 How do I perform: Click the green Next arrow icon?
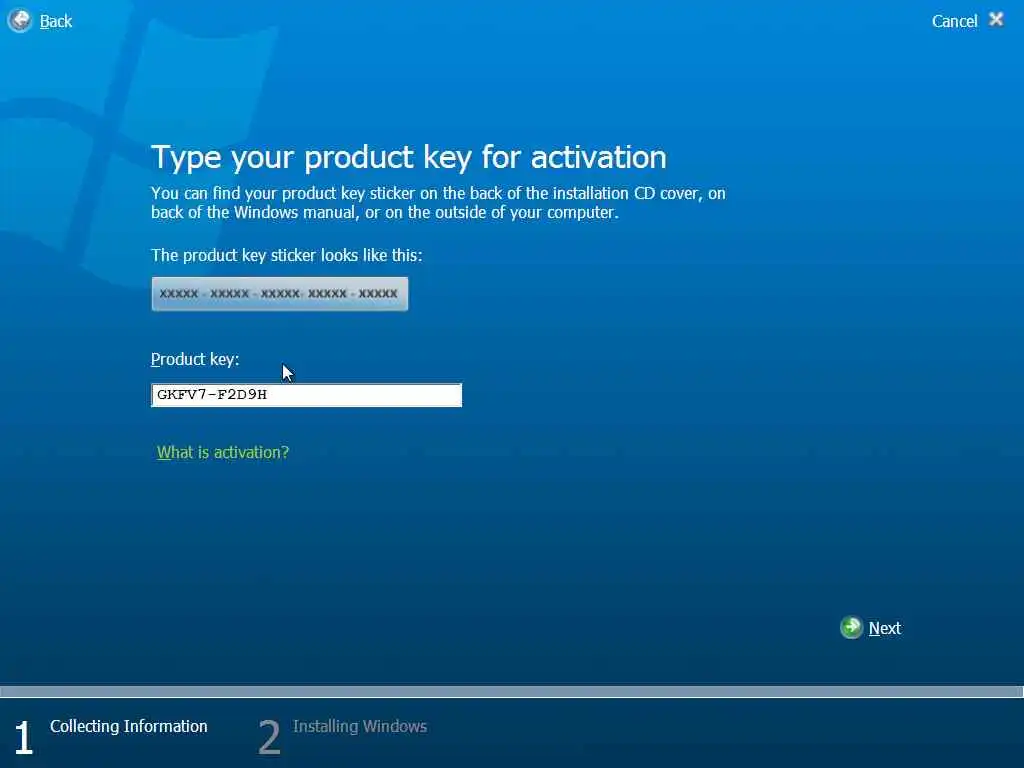coord(851,628)
